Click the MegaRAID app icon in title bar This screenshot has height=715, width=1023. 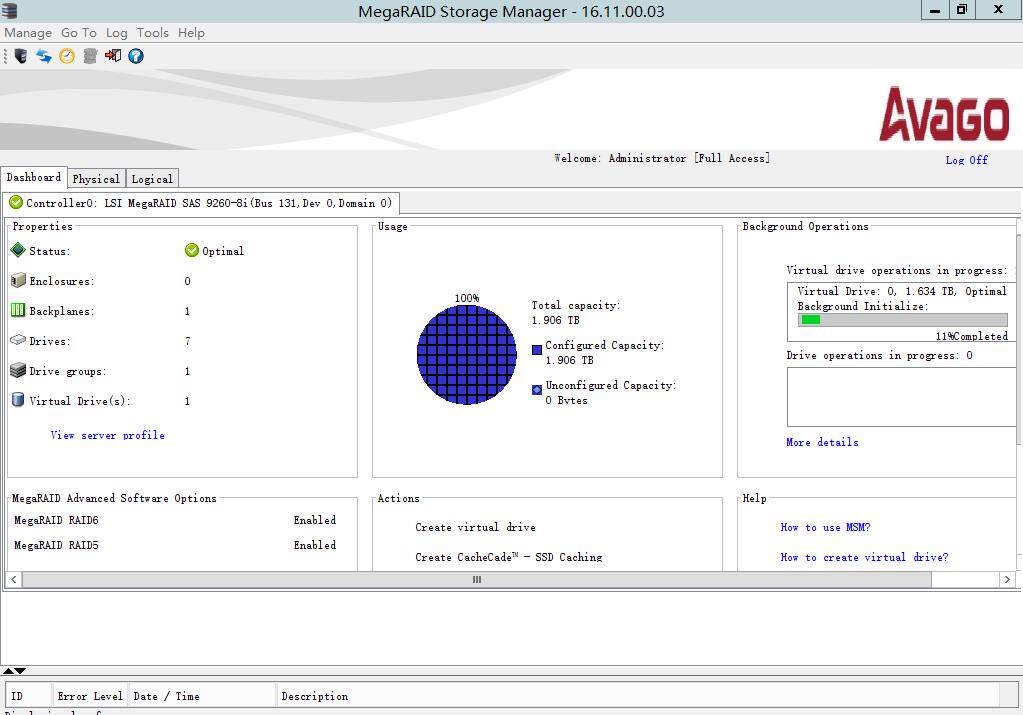pos(9,10)
